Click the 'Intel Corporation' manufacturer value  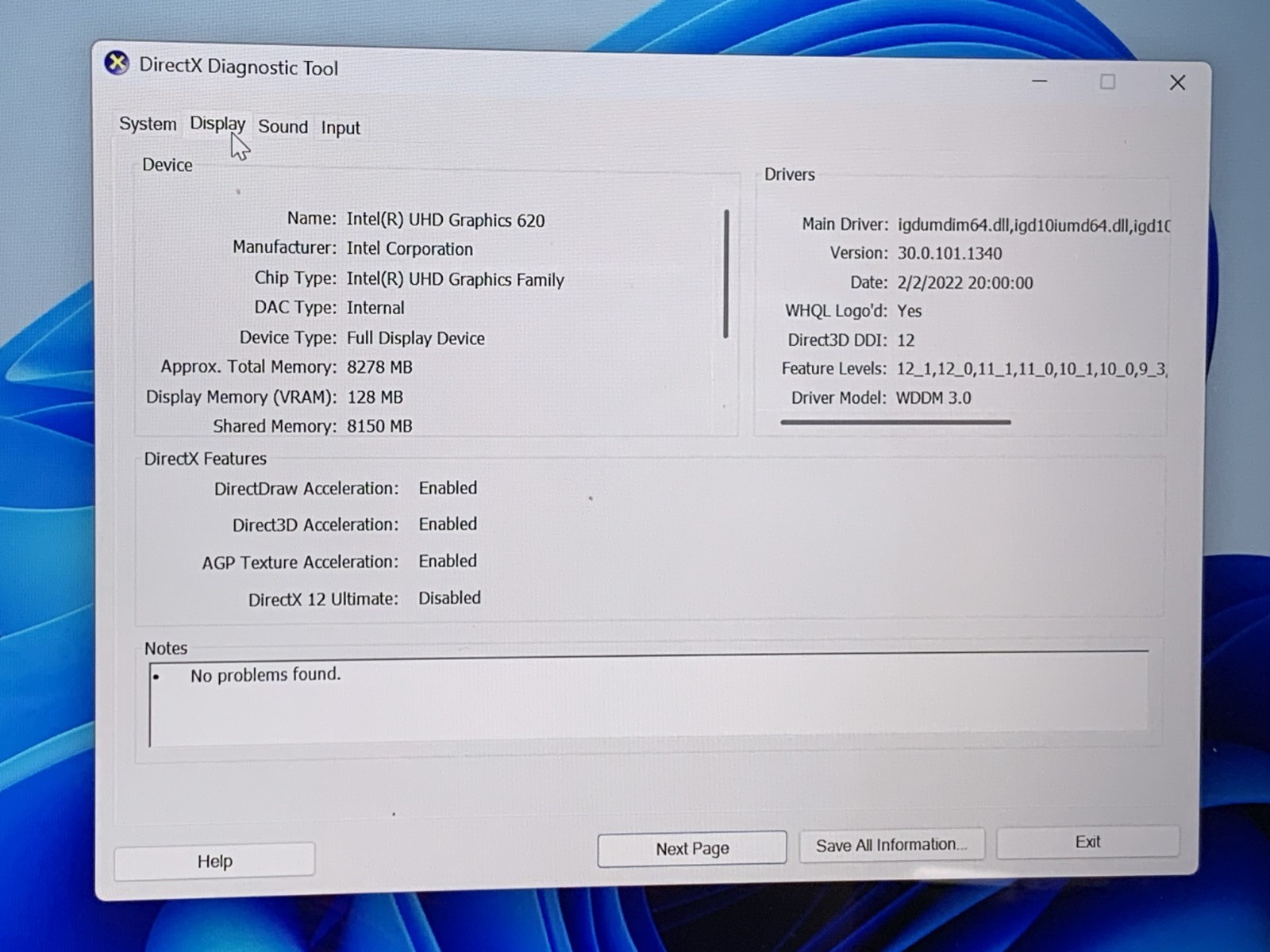(410, 248)
